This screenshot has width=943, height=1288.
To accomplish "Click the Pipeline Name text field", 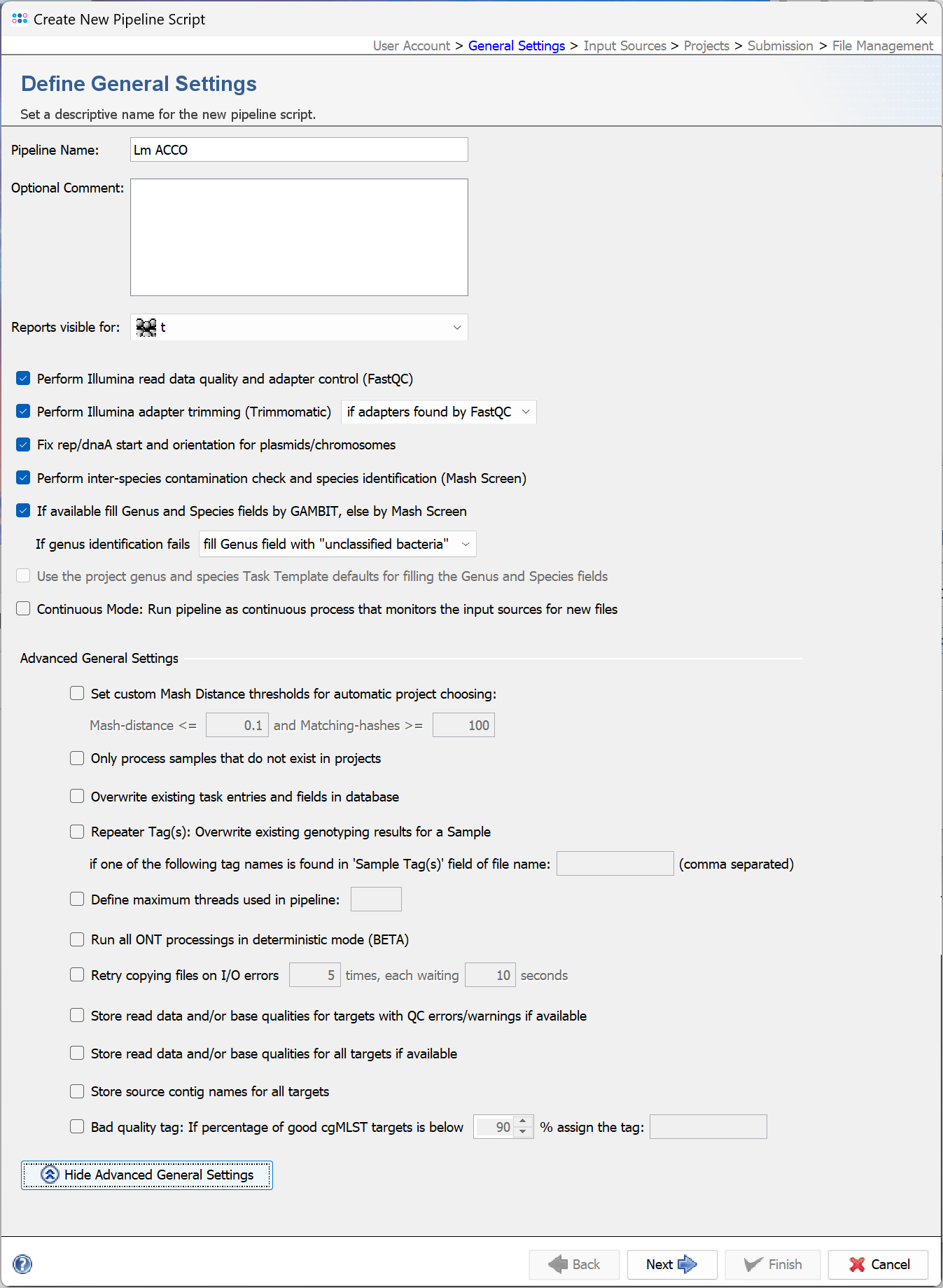I will pos(299,150).
